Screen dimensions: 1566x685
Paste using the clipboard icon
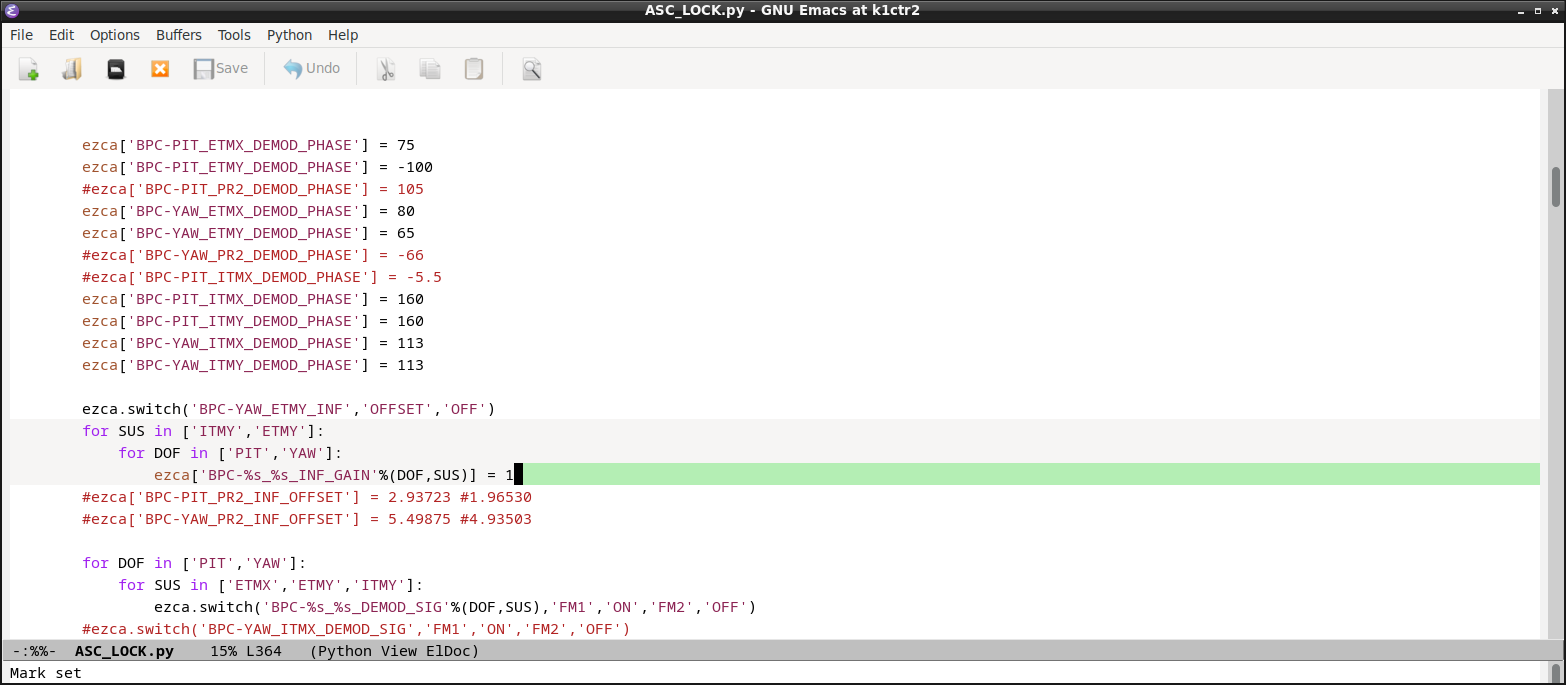pyautogui.click(x=474, y=69)
